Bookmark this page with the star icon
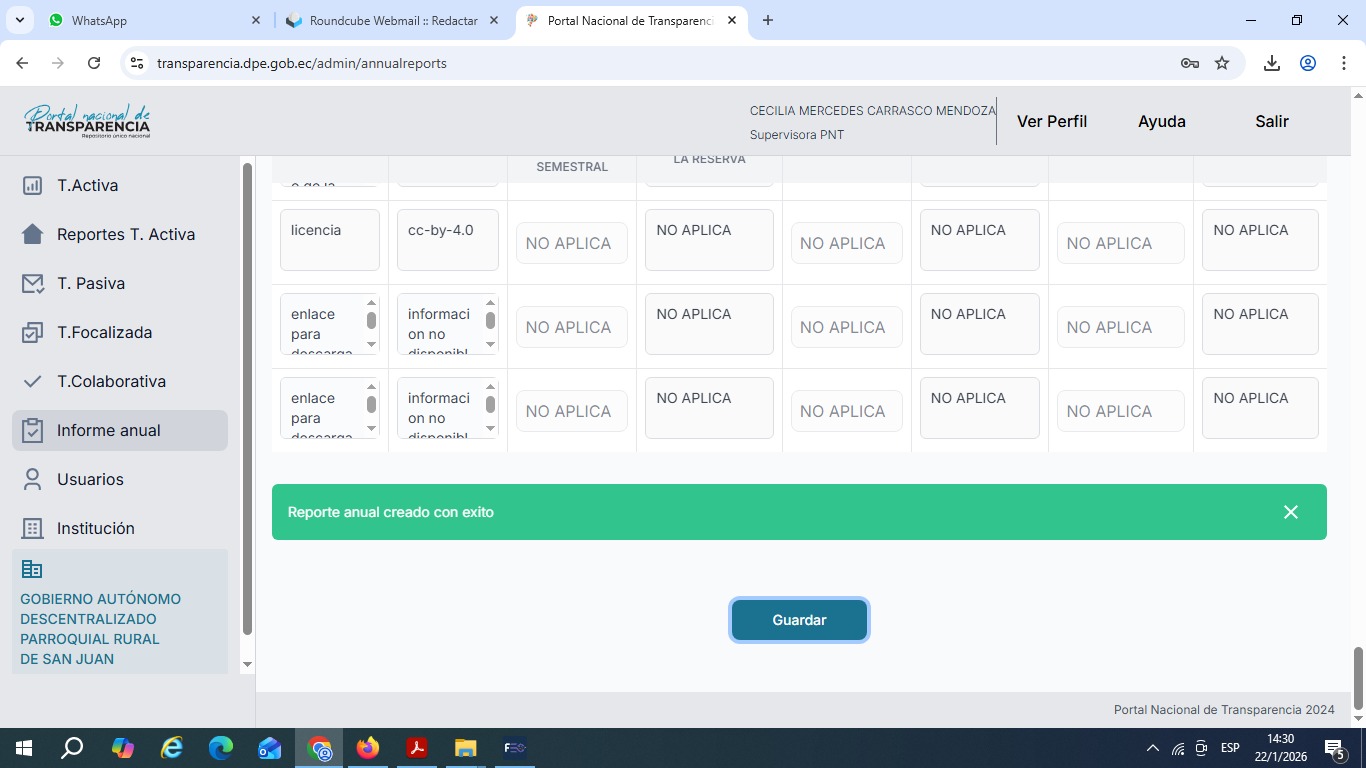Viewport: 1366px width, 768px height. click(x=1222, y=63)
